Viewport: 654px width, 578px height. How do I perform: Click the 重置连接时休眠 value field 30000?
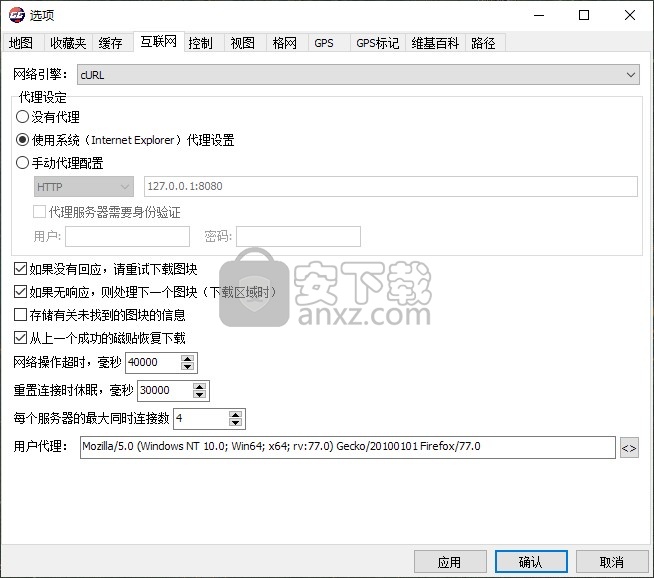click(x=166, y=390)
